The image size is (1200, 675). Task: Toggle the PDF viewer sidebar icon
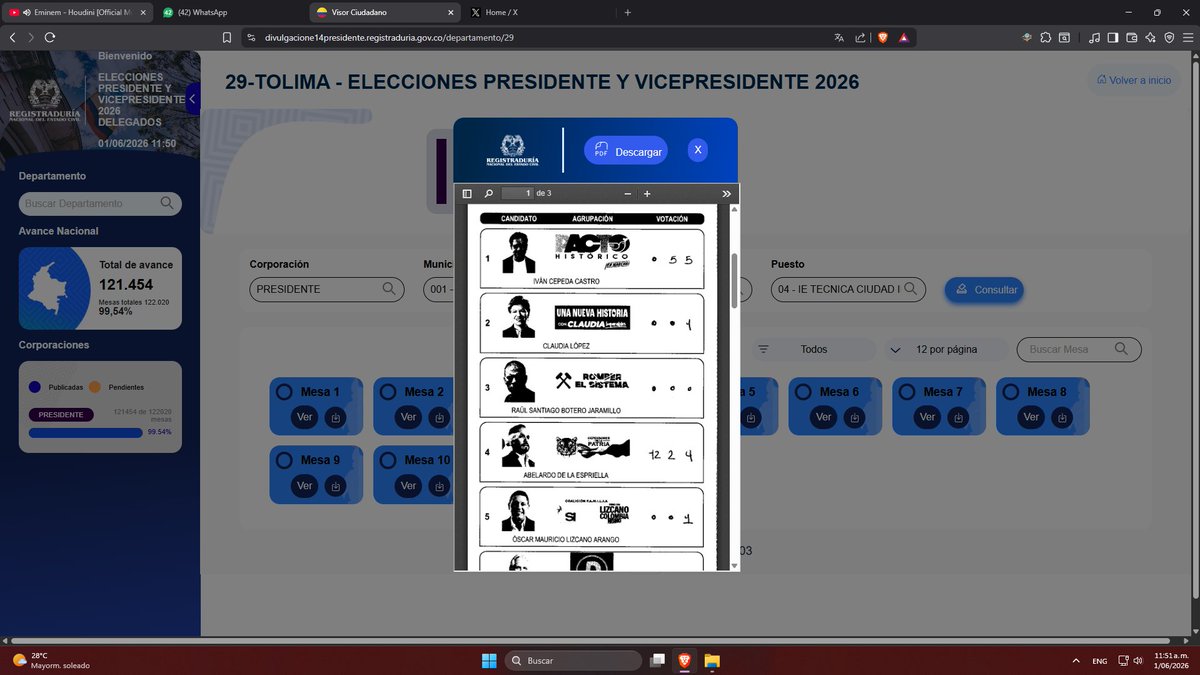[467, 193]
